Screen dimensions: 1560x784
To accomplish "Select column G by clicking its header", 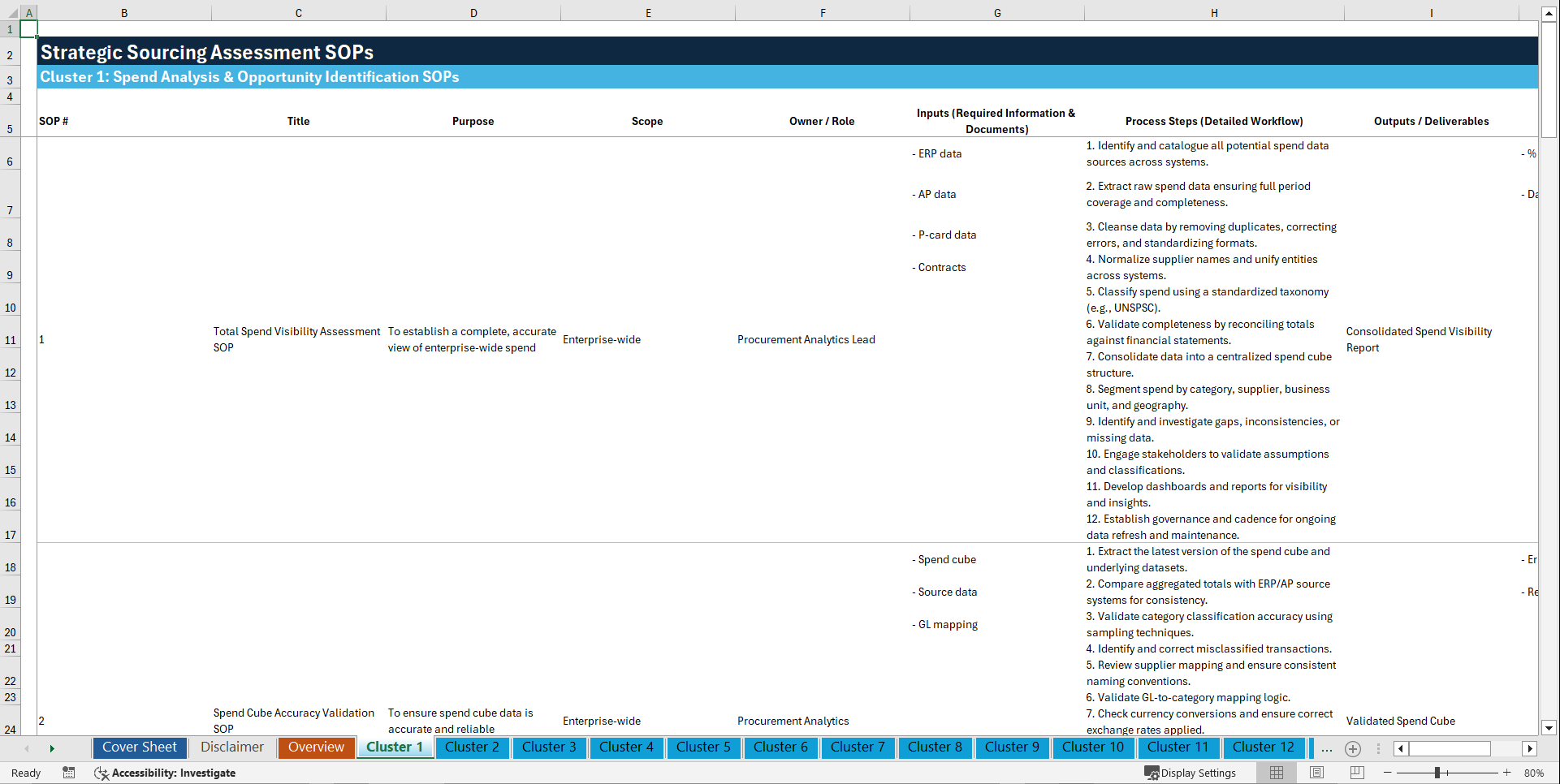I will pos(996,12).
